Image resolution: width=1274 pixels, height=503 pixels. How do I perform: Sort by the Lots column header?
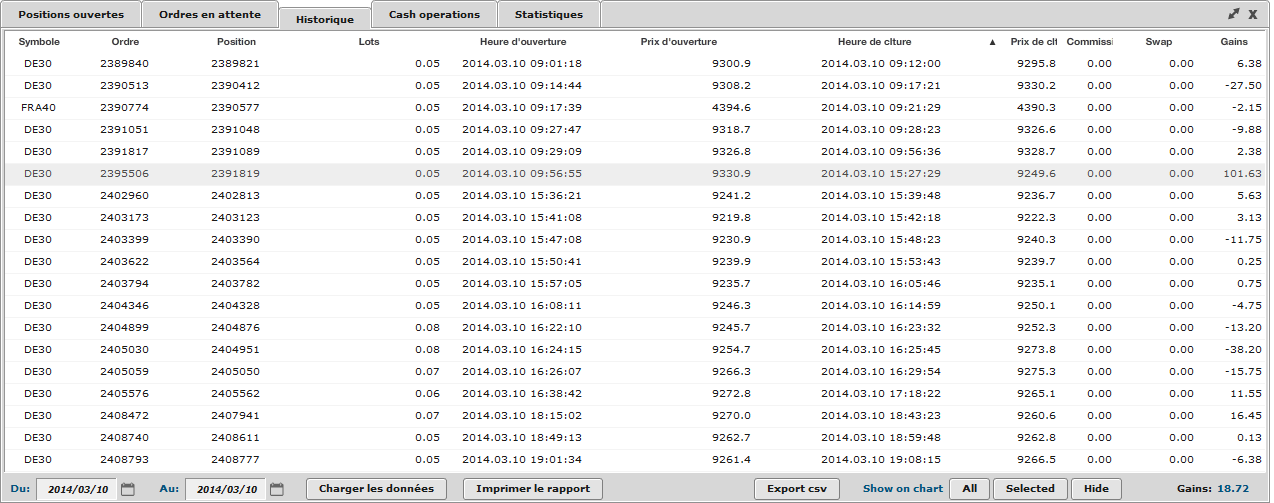tap(369, 42)
